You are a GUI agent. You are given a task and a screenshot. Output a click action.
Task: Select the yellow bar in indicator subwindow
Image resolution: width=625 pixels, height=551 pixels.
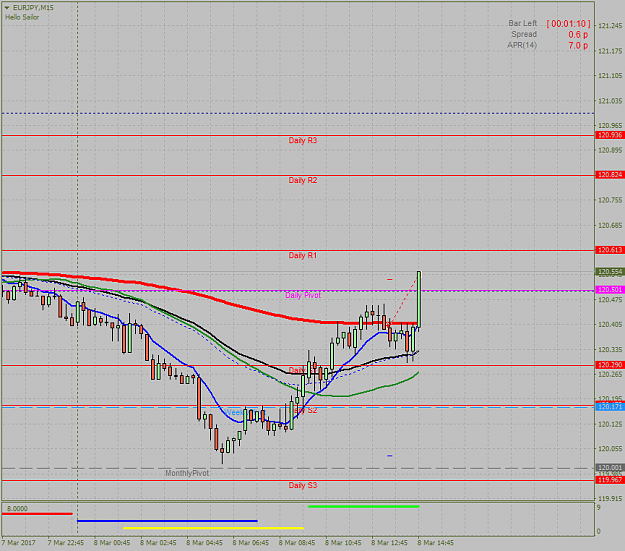click(x=214, y=528)
